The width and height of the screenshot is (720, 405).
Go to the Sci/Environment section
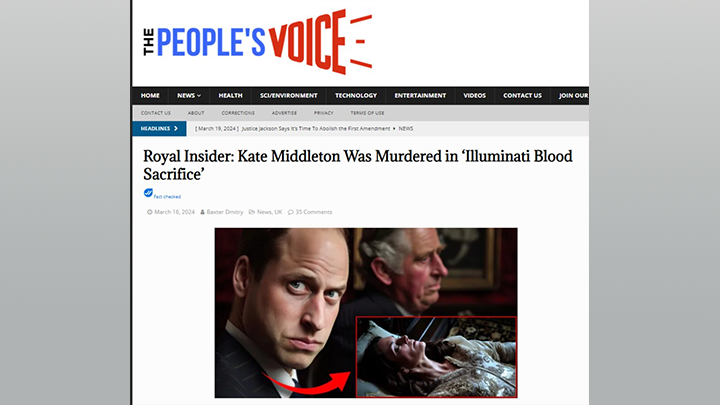(x=288, y=96)
